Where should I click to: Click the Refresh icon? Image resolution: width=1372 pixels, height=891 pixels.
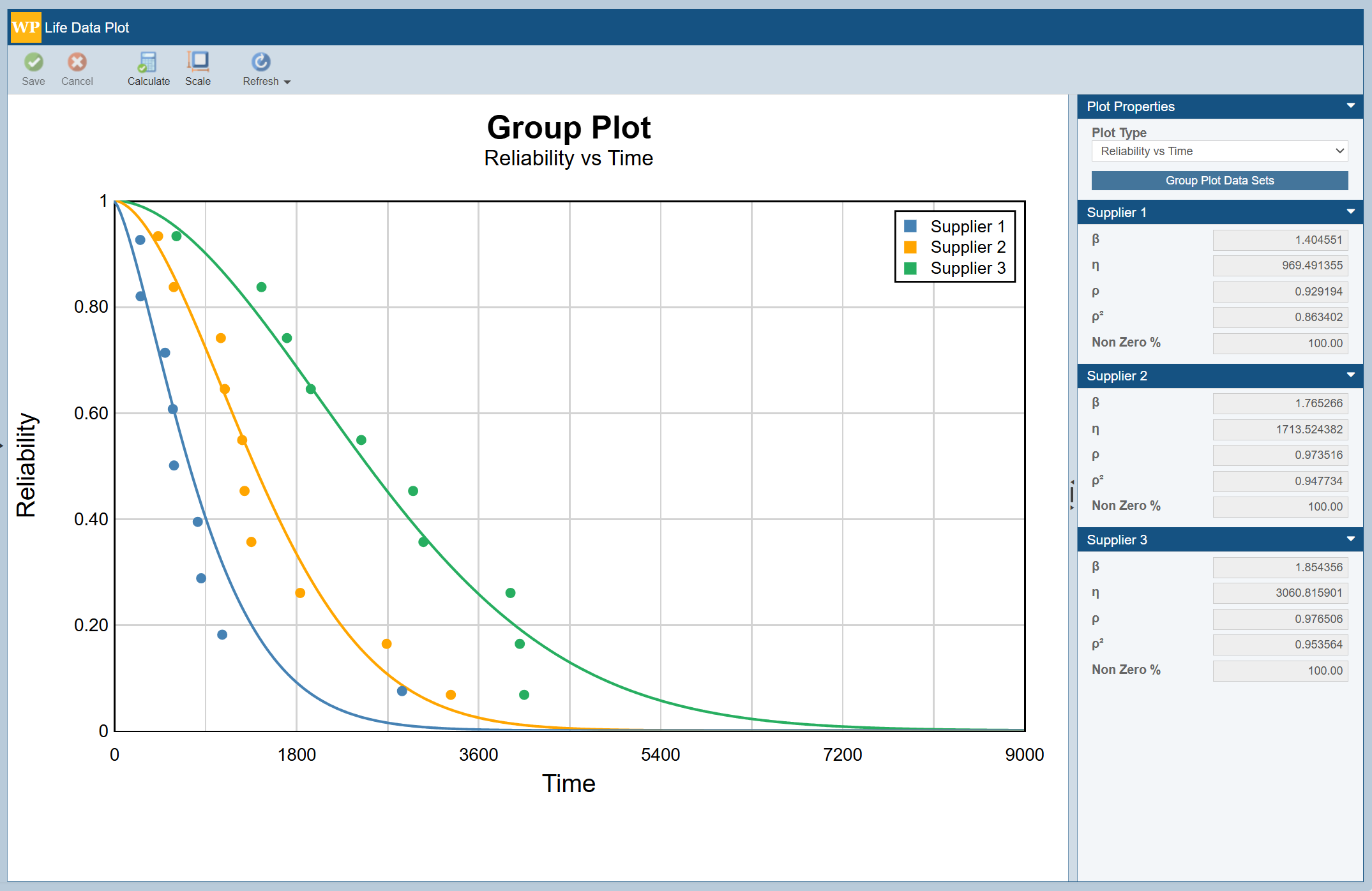260,62
